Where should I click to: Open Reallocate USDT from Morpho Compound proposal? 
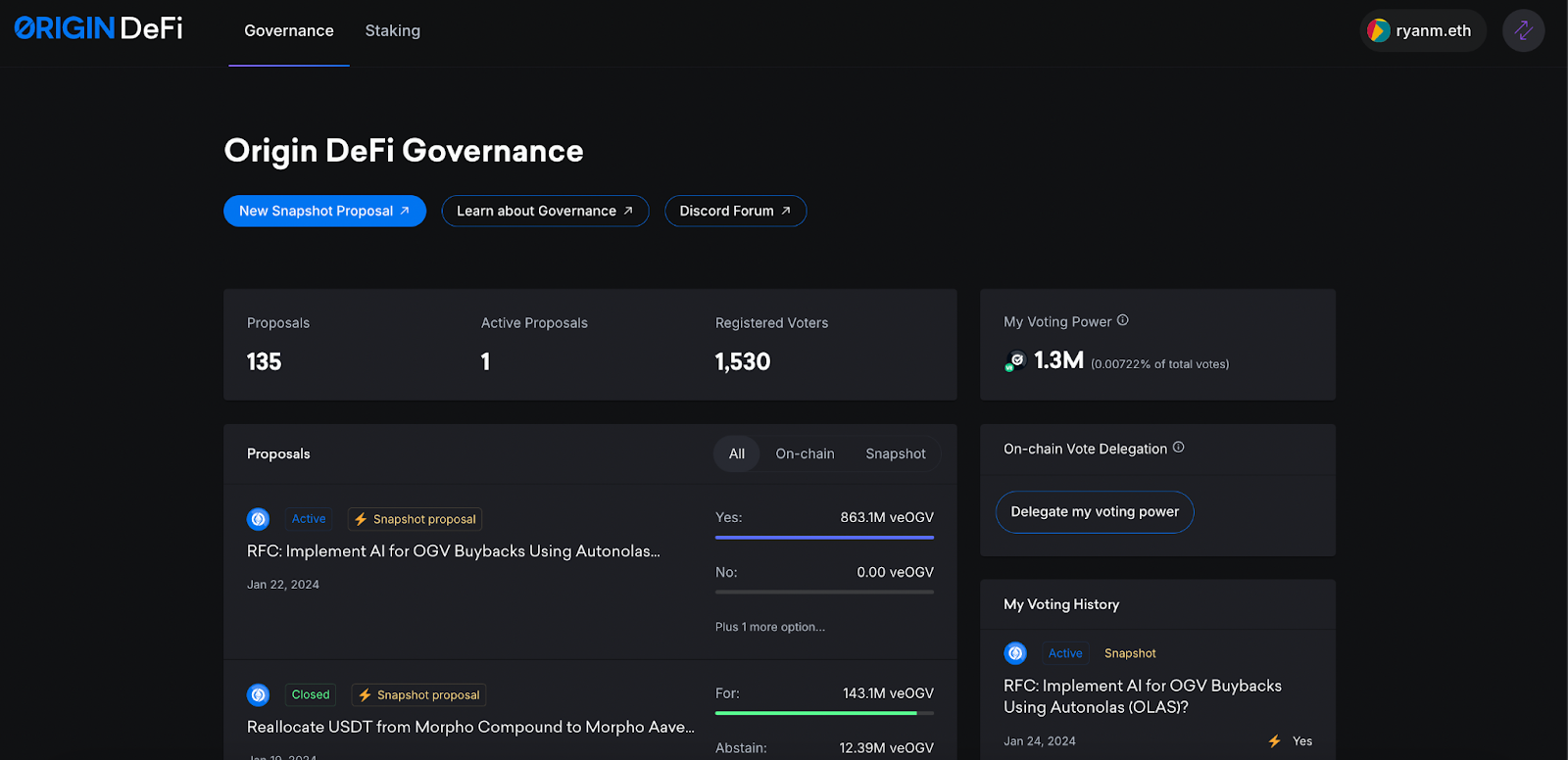pos(470,728)
